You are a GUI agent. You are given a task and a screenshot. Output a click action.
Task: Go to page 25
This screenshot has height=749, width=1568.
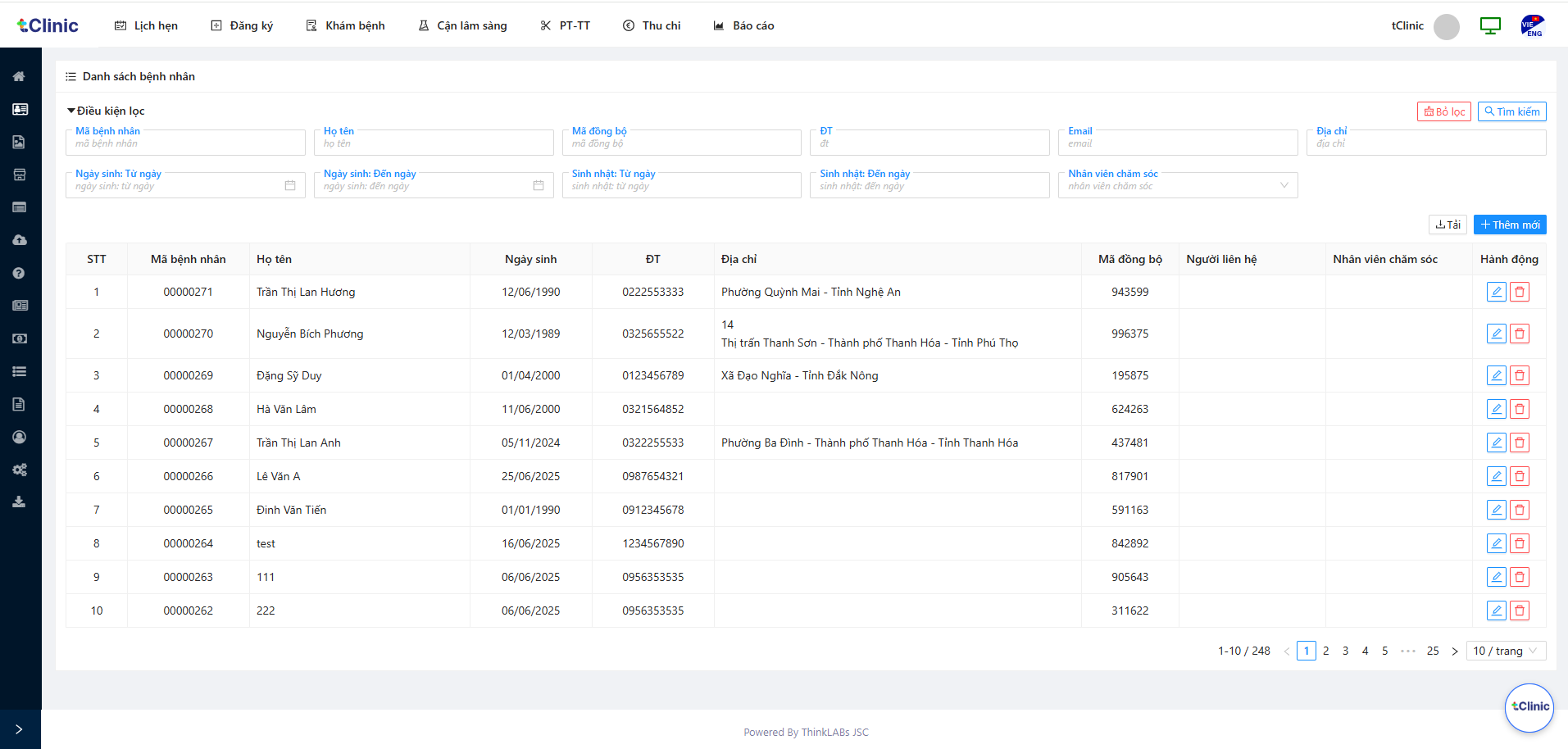tap(1433, 651)
